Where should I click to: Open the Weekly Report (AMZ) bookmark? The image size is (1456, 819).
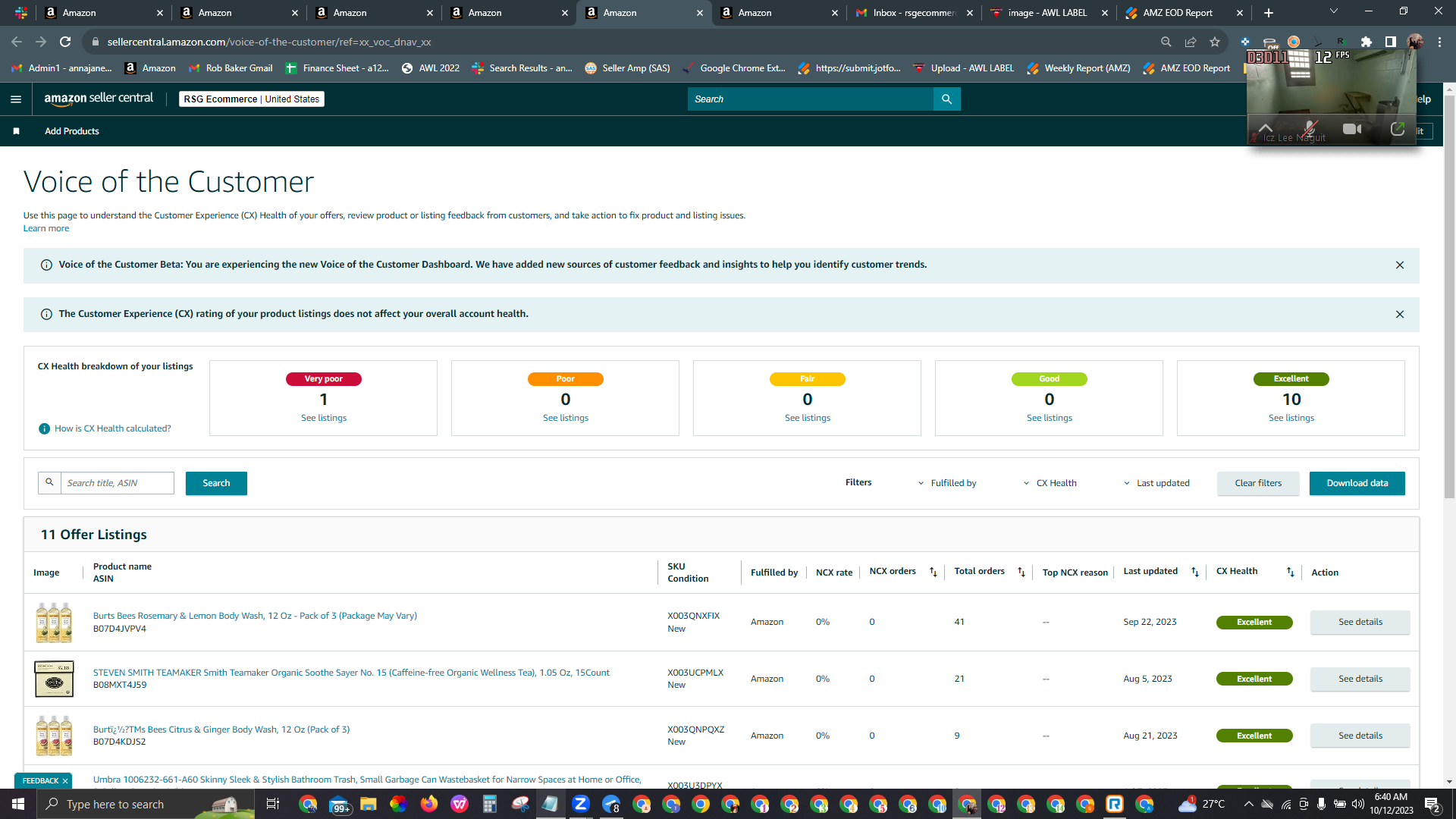[x=1078, y=68]
